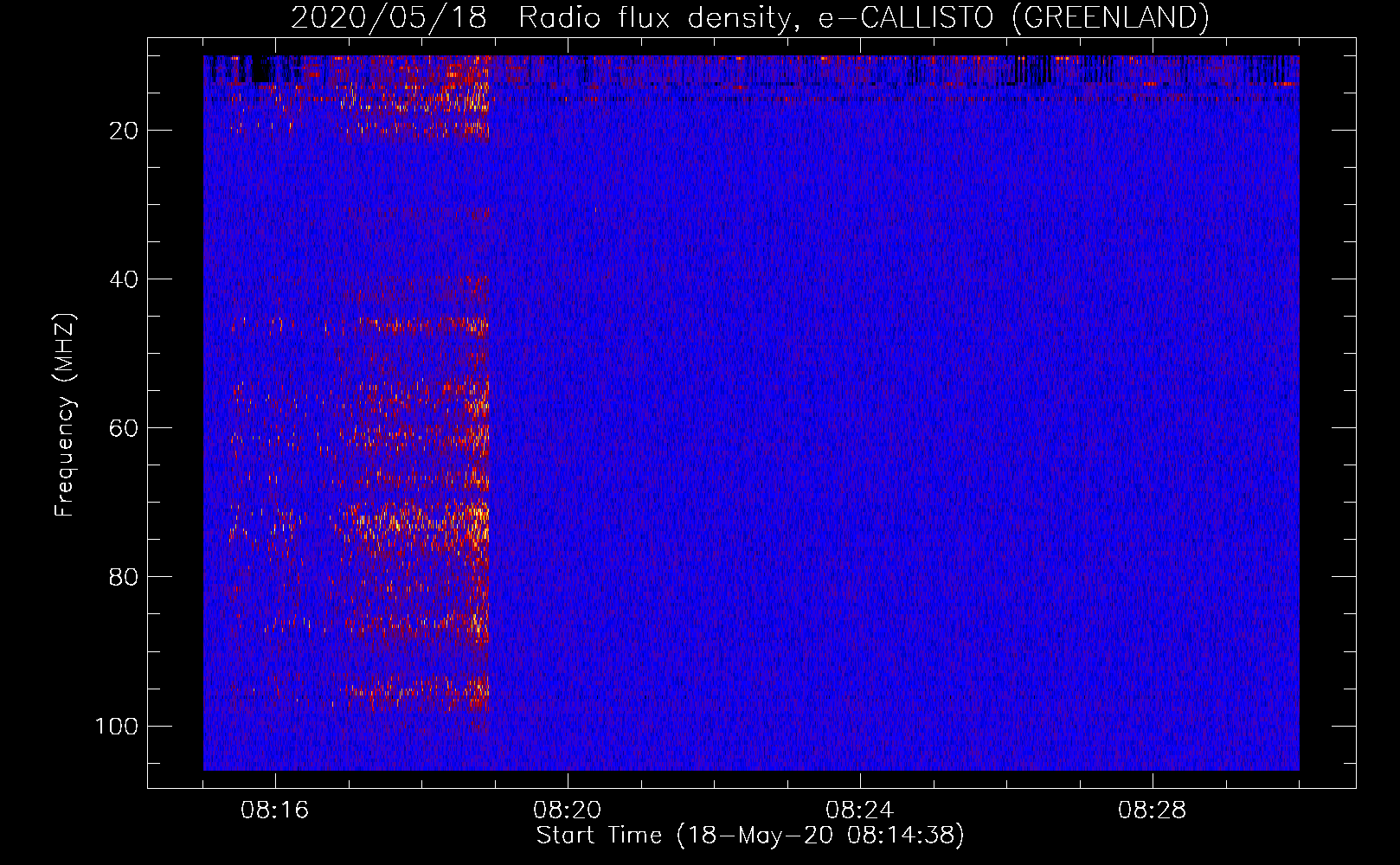Click the 08:24 time tick label

(859, 811)
